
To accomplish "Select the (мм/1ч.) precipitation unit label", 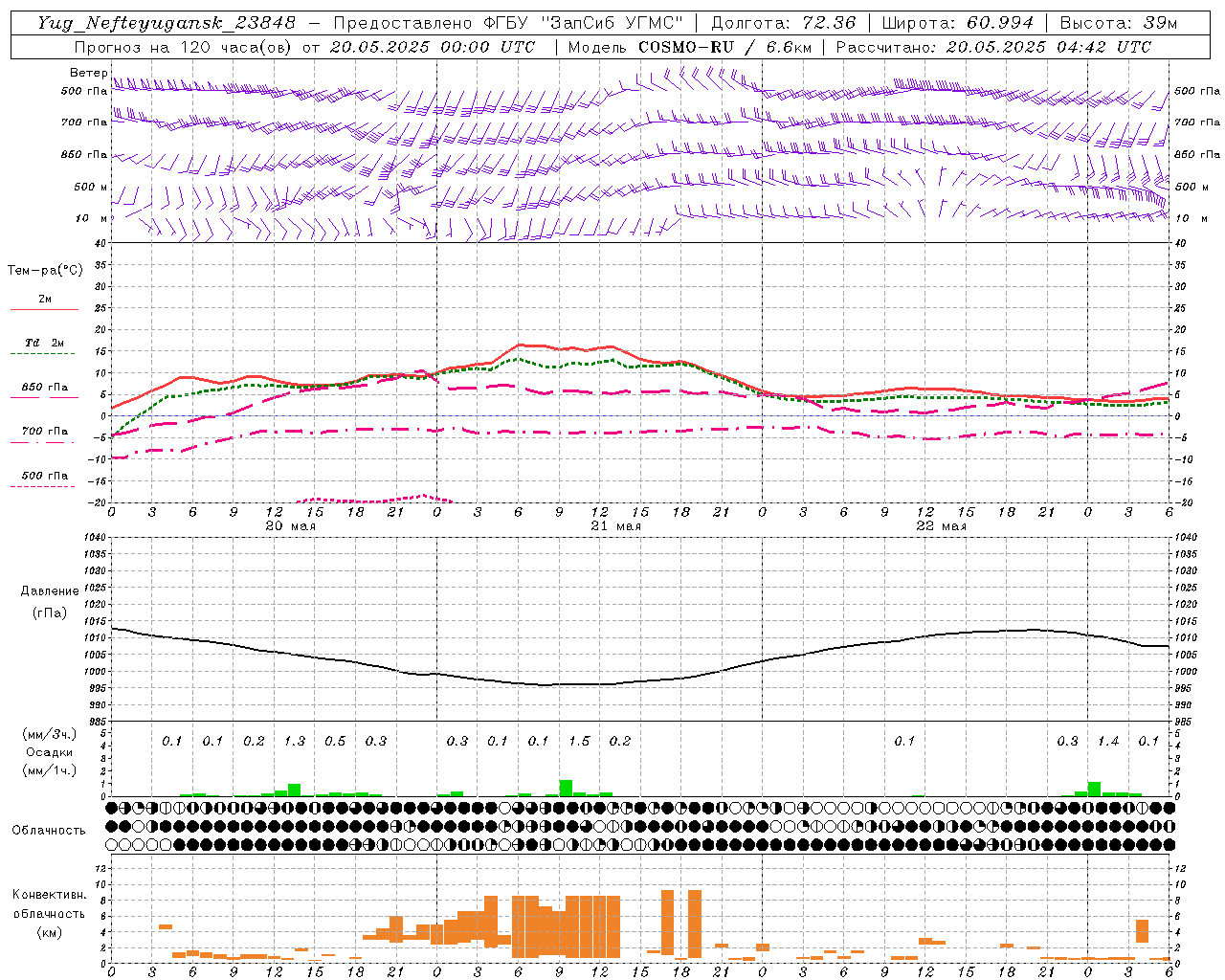I will click(x=49, y=770).
